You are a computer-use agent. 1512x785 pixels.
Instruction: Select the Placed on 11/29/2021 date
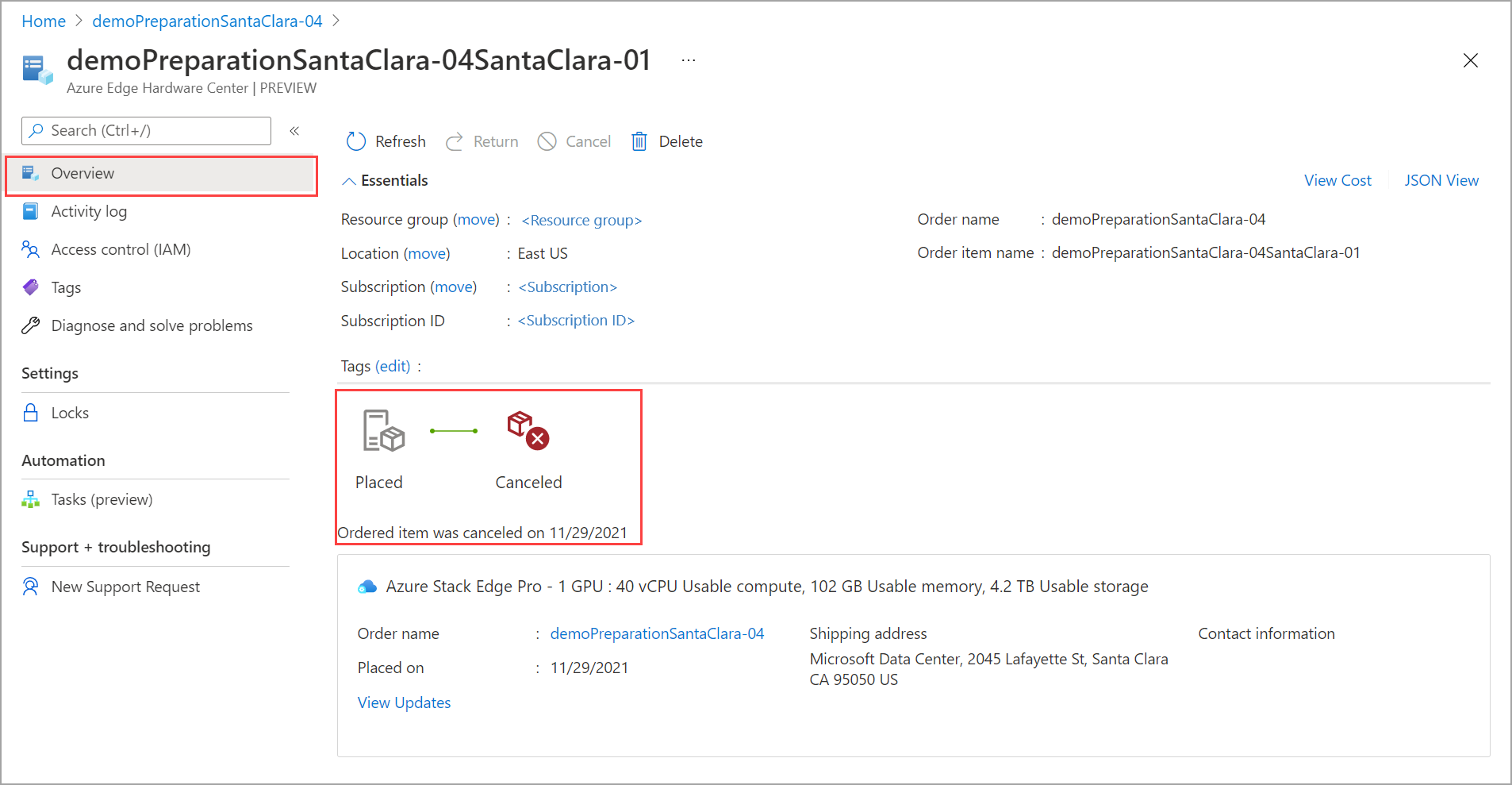589,668
